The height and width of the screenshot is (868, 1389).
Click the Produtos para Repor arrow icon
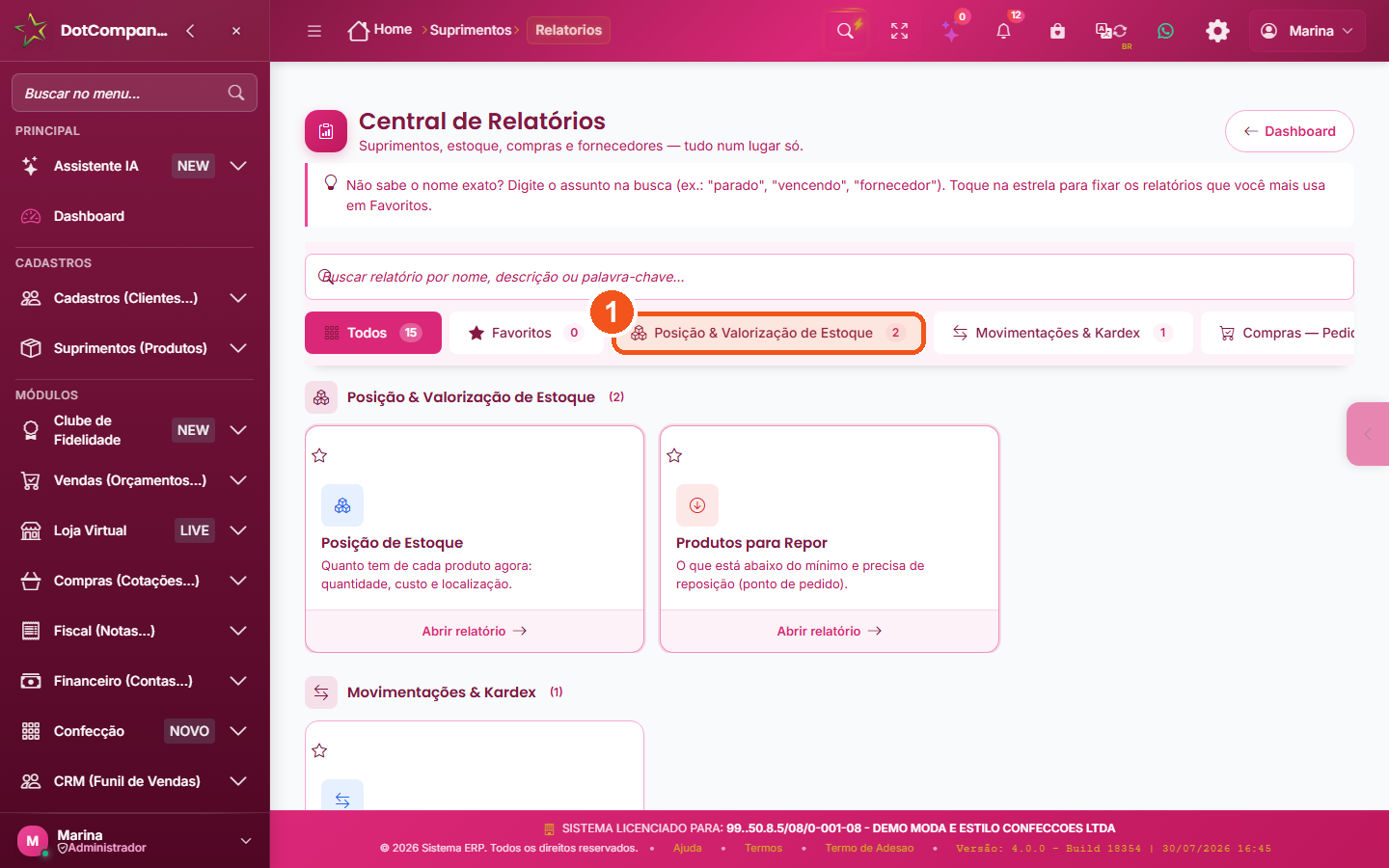(697, 505)
